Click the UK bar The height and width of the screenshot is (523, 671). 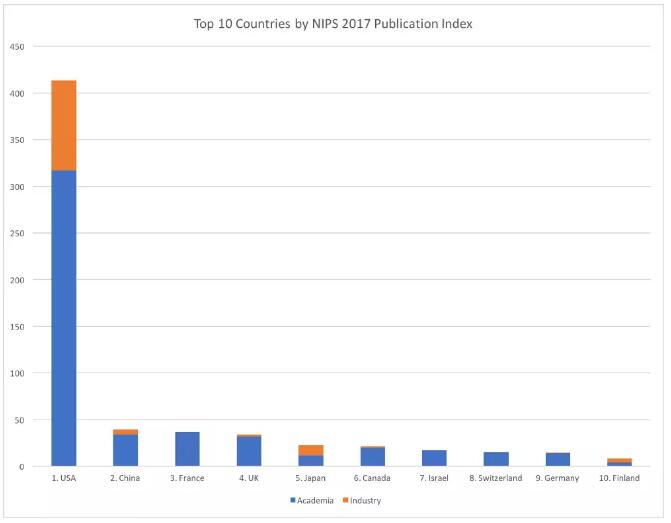[249, 450]
